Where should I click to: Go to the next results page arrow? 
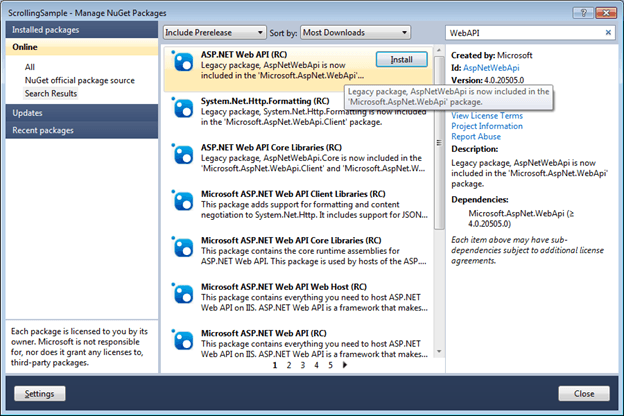pyautogui.click(x=345, y=364)
